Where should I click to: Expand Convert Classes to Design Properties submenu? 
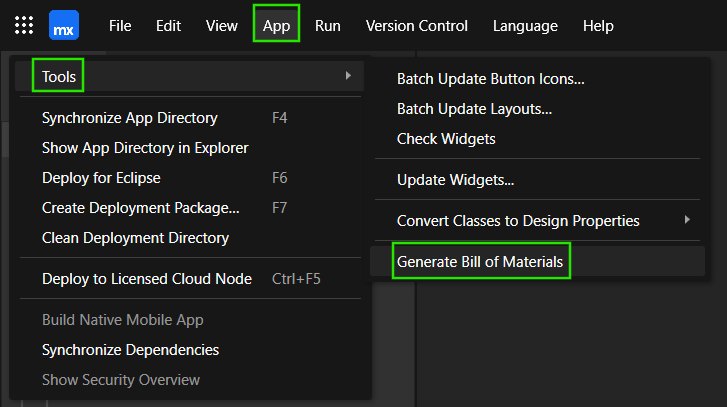coord(537,221)
